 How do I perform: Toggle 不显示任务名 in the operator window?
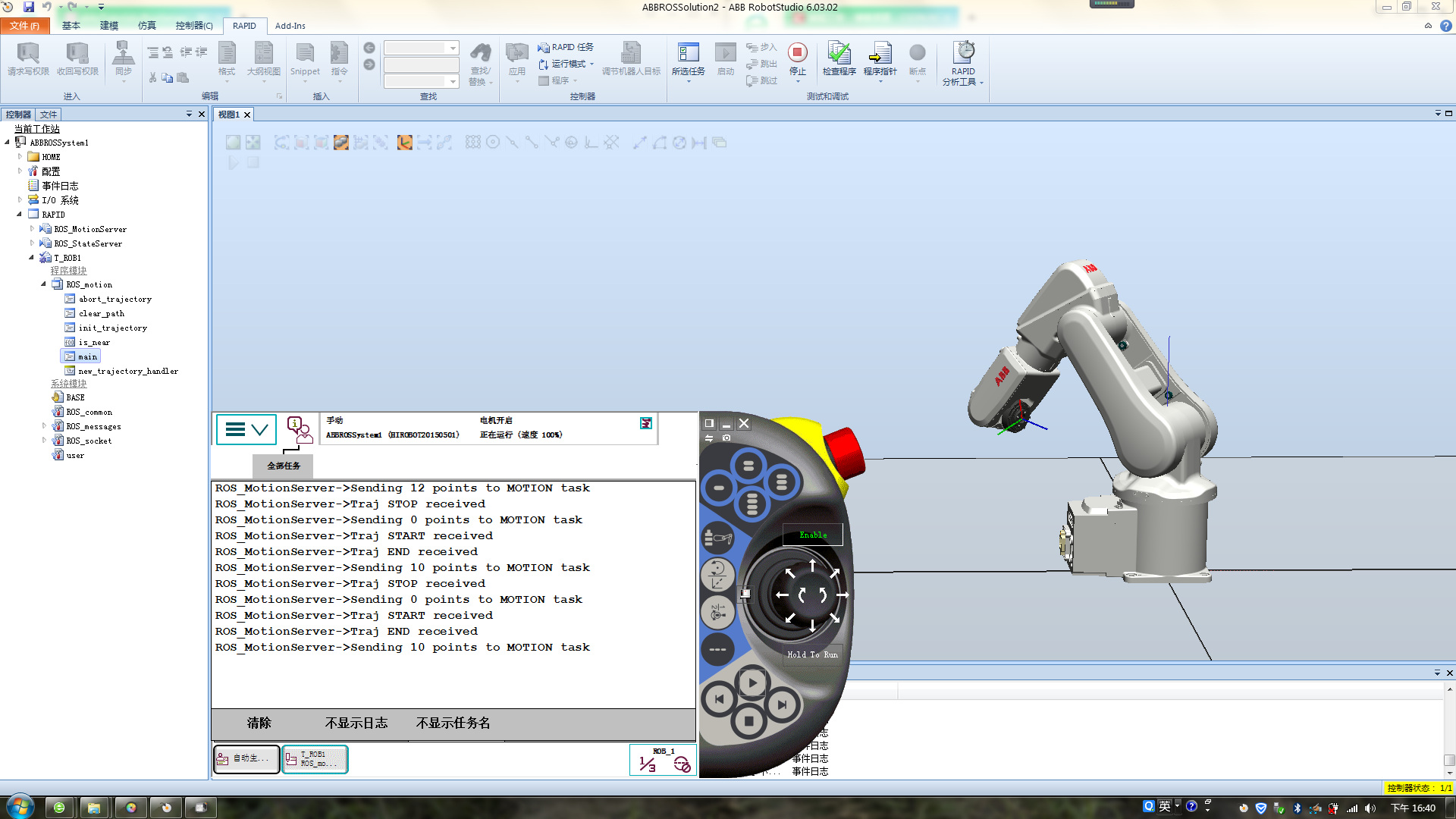click(453, 723)
